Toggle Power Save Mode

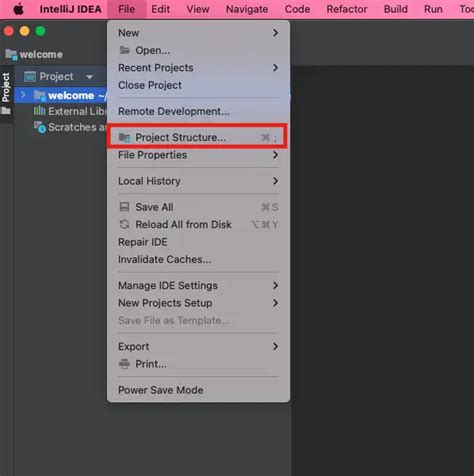(x=198, y=390)
